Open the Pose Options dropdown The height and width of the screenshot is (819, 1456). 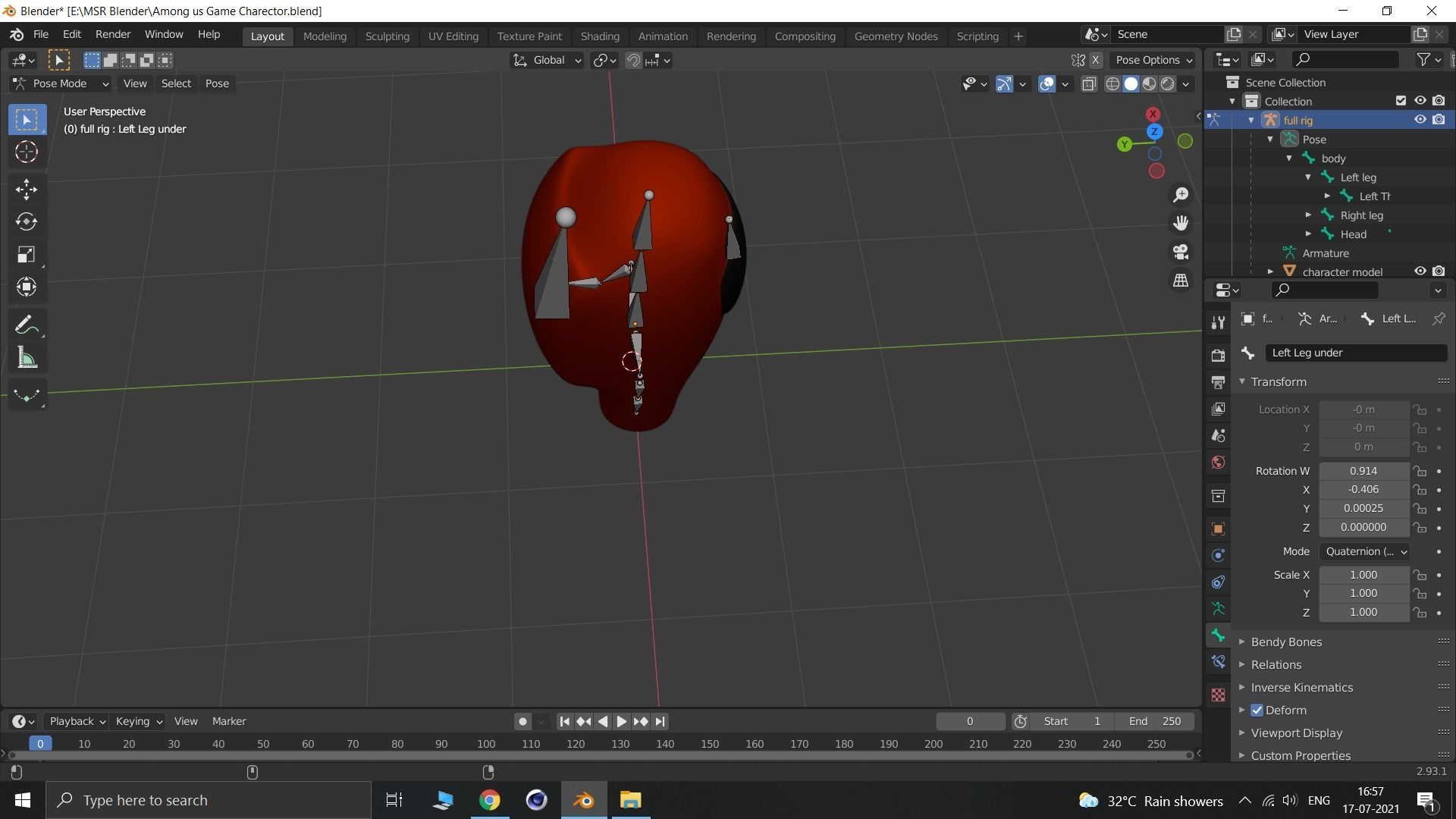click(x=1152, y=61)
